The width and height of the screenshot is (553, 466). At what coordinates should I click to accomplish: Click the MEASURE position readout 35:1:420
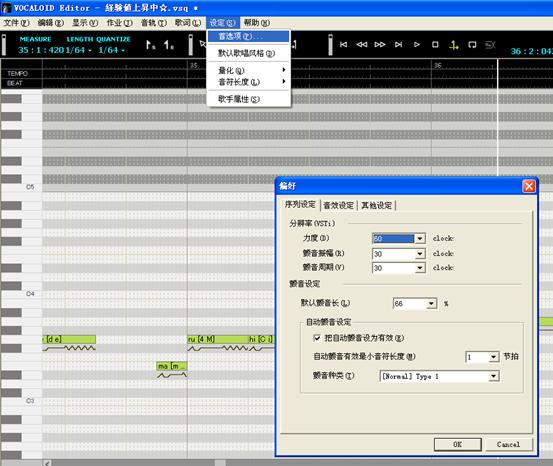coord(41,50)
